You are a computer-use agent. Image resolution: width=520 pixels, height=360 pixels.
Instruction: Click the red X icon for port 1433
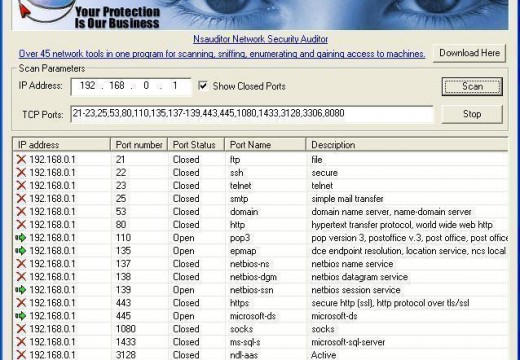[21, 342]
